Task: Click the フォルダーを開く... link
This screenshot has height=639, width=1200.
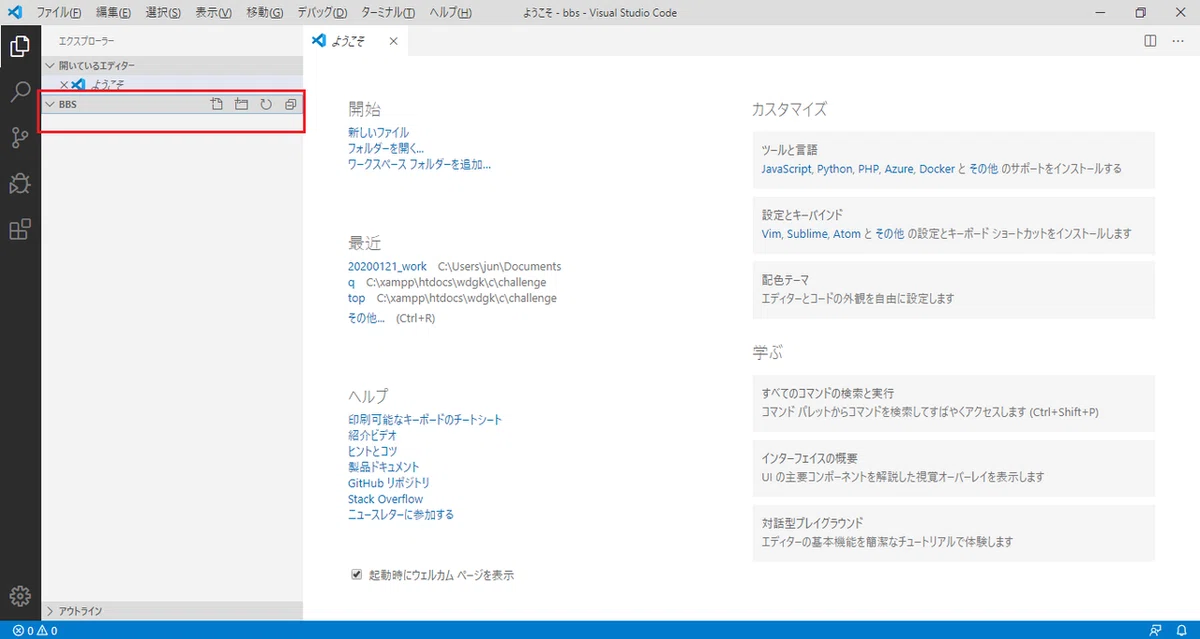Action: tap(386, 148)
